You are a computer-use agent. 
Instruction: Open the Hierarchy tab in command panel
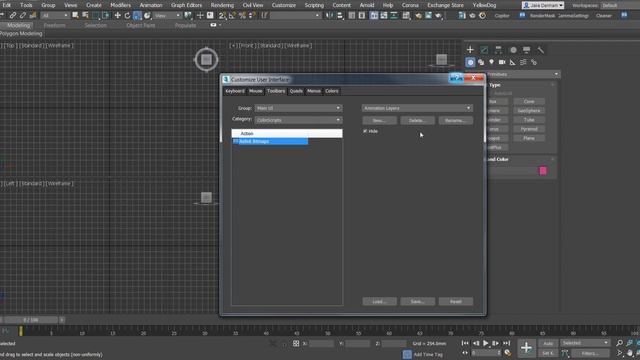coord(498,50)
